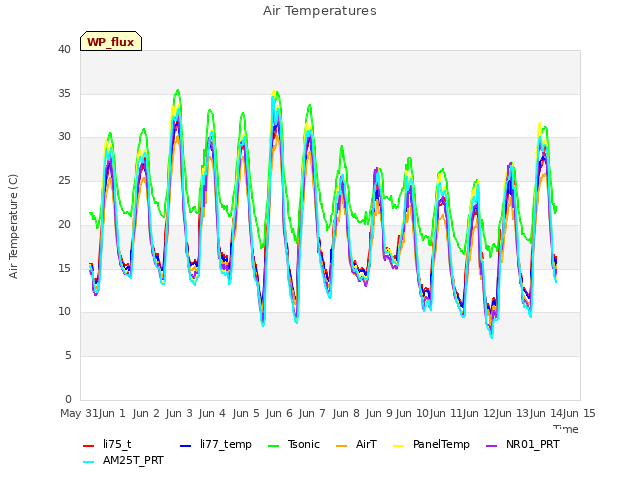Screen dimensions: 640x480
Task: Toggle the NR01_PRT legend entry
Action: pyautogui.click(x=523, y=444)
